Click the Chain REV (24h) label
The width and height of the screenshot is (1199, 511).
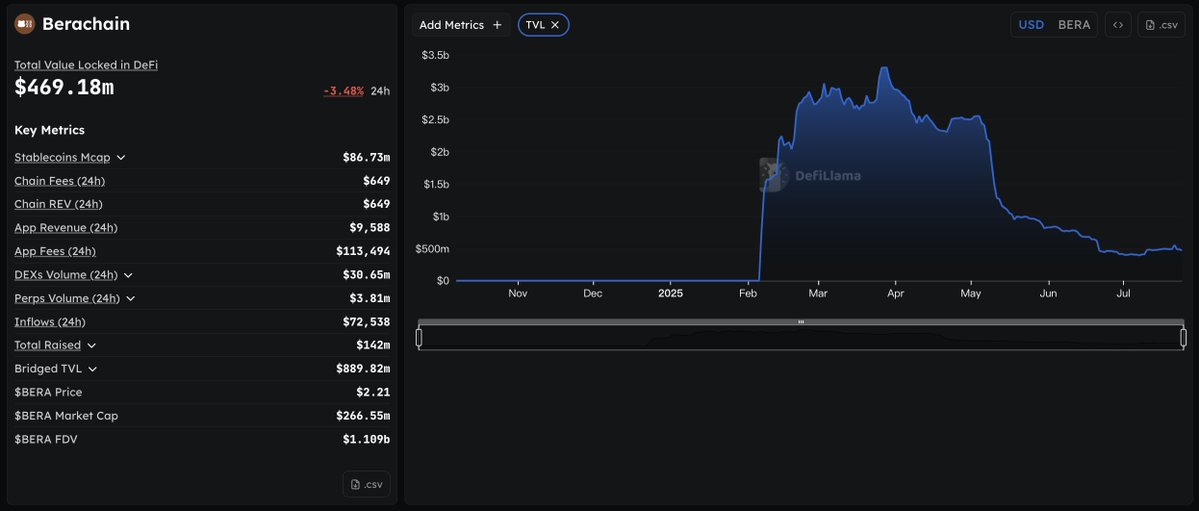(58, 204)
